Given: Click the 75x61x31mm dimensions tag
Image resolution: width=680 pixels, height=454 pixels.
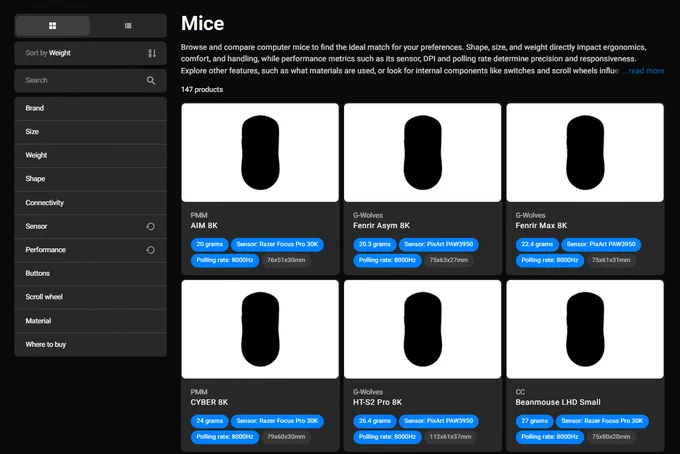Looking at the screenshot, I should coord(611,260).
